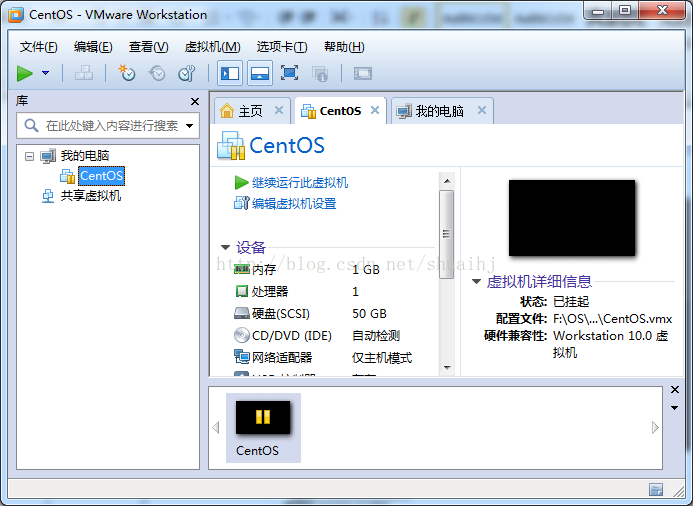The width and height of the screenshot is (693, 506).
Task: Open the 虚拟机(M) menu
Action: click(212, 46)
